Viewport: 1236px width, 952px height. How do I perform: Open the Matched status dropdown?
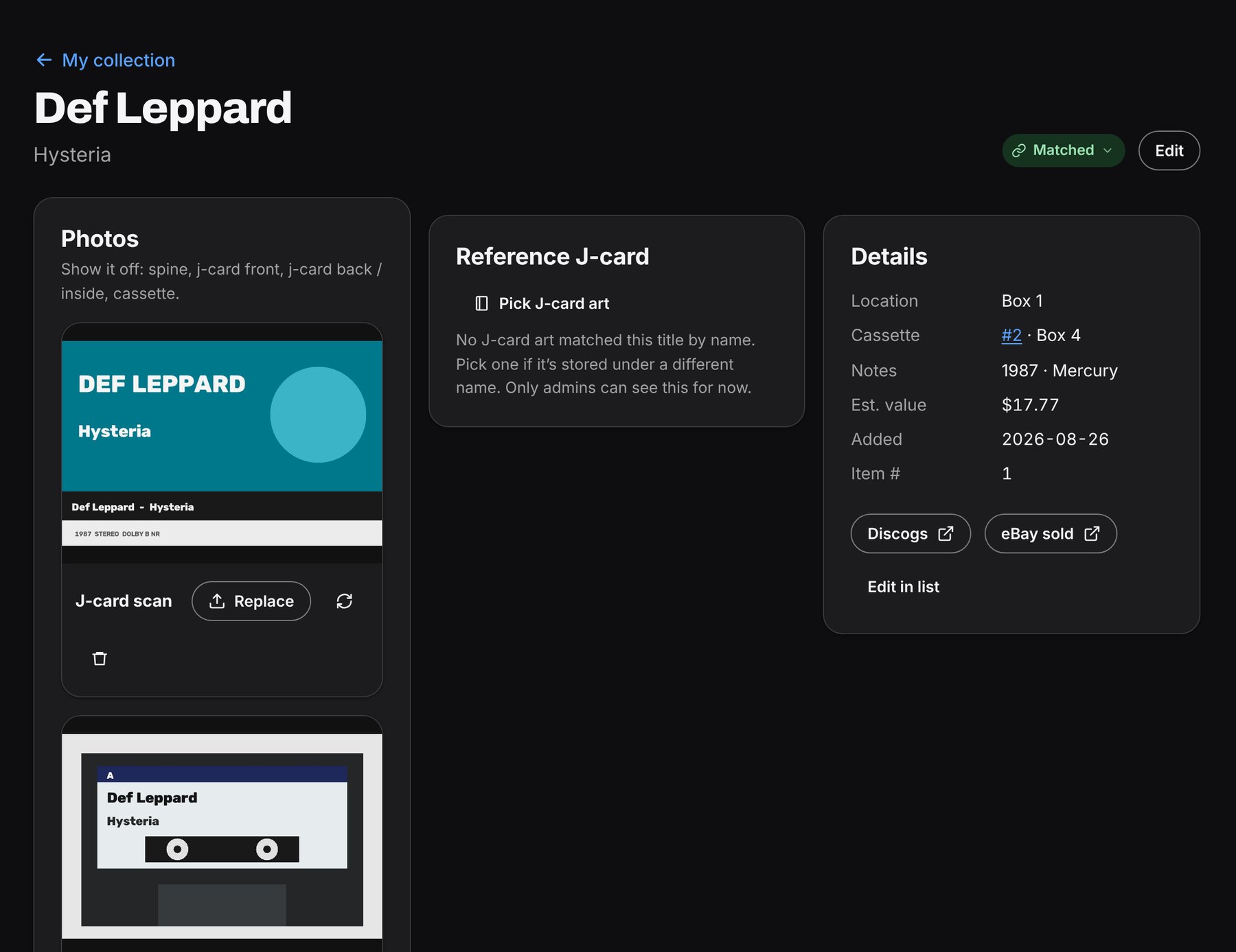tap(1063, 150)
